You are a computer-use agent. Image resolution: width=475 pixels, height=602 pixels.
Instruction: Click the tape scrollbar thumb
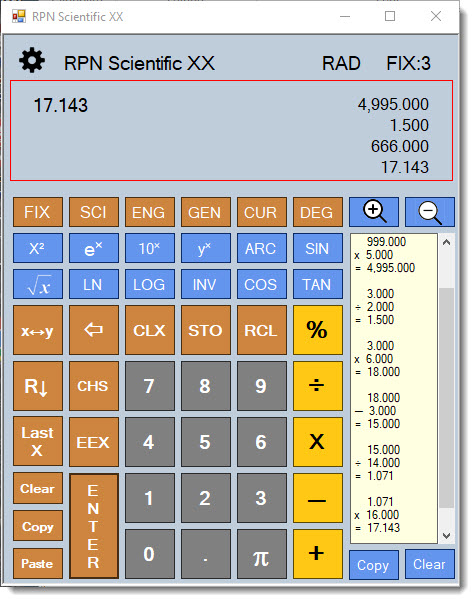pyautogui.click(x=446, y=397)
